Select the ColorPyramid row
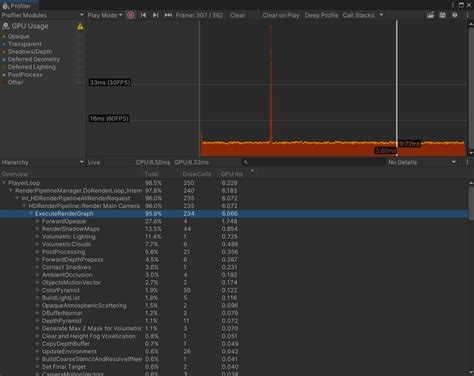The image size is (474, 376). (234, 290)
